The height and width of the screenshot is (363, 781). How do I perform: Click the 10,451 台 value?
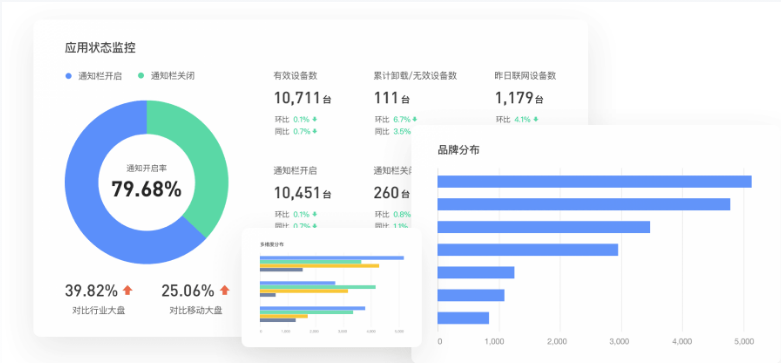[x=302, y=193]
